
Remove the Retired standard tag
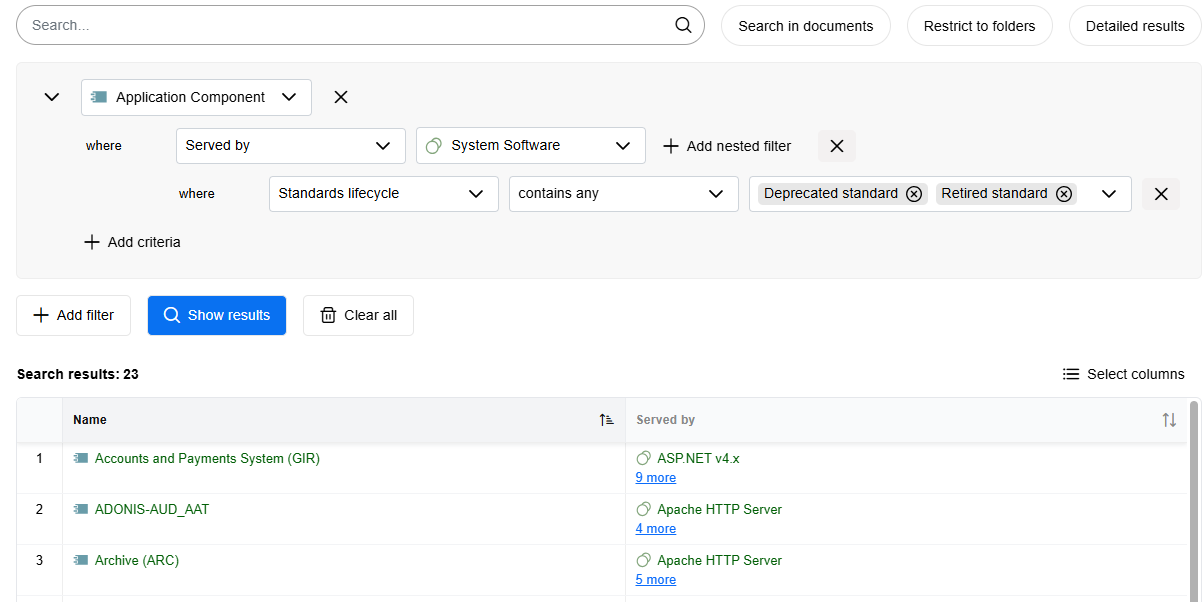pyautogui.click(x=1064, y=193)
